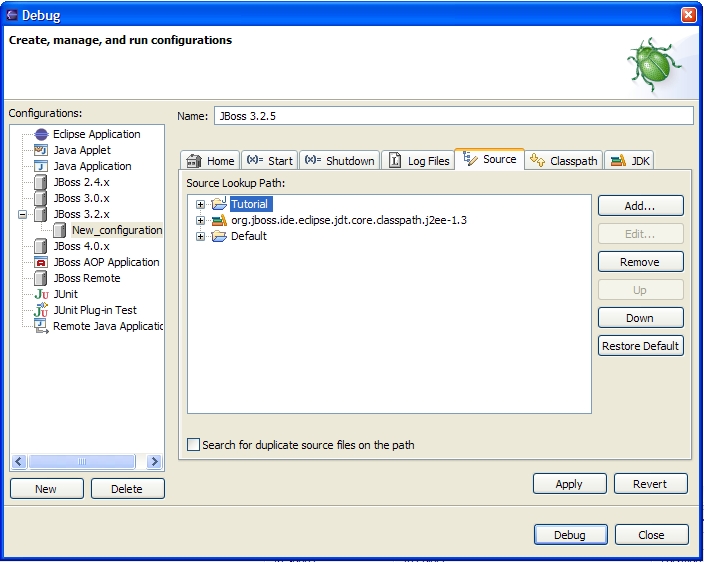Click the Close button at bottom
This screenshot has width=704, height=562.
point(651,535)
